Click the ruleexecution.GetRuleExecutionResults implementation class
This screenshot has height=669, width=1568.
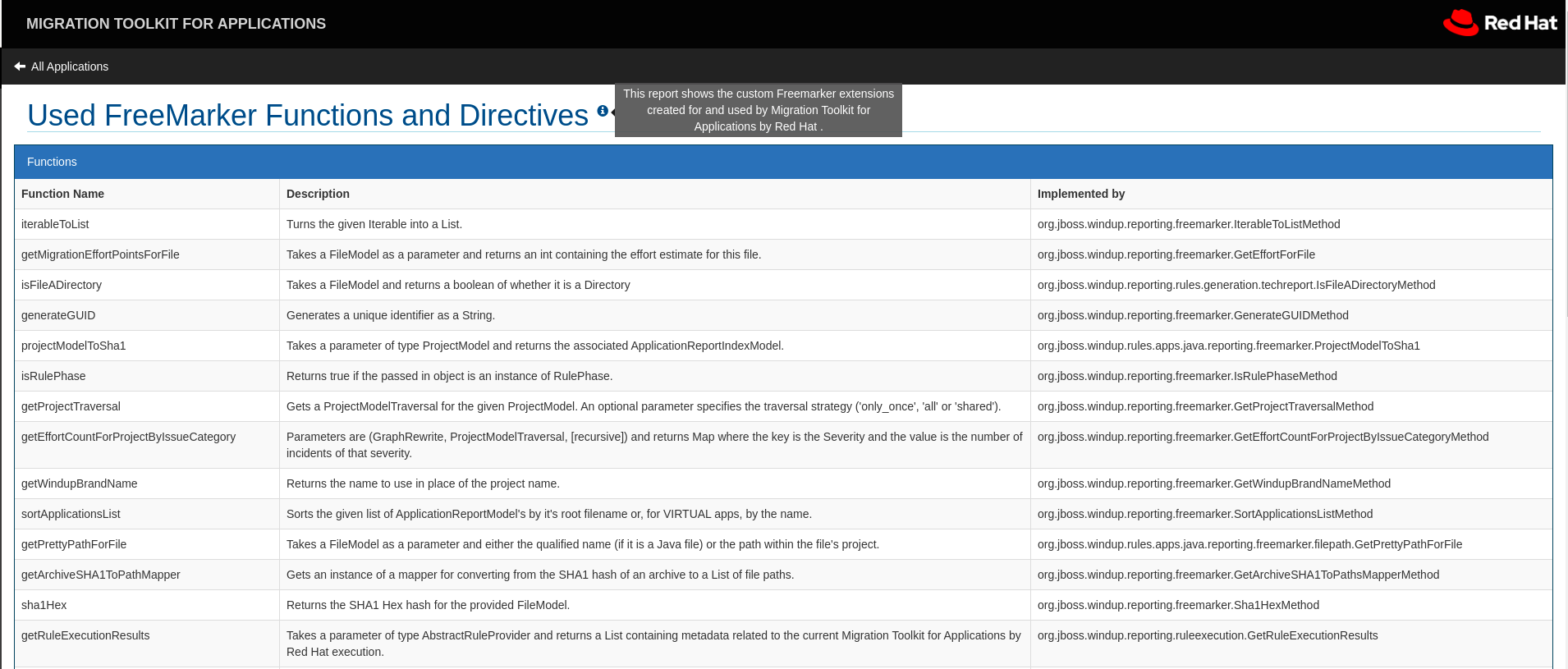pyautogui.click(x=1208, y=635)
